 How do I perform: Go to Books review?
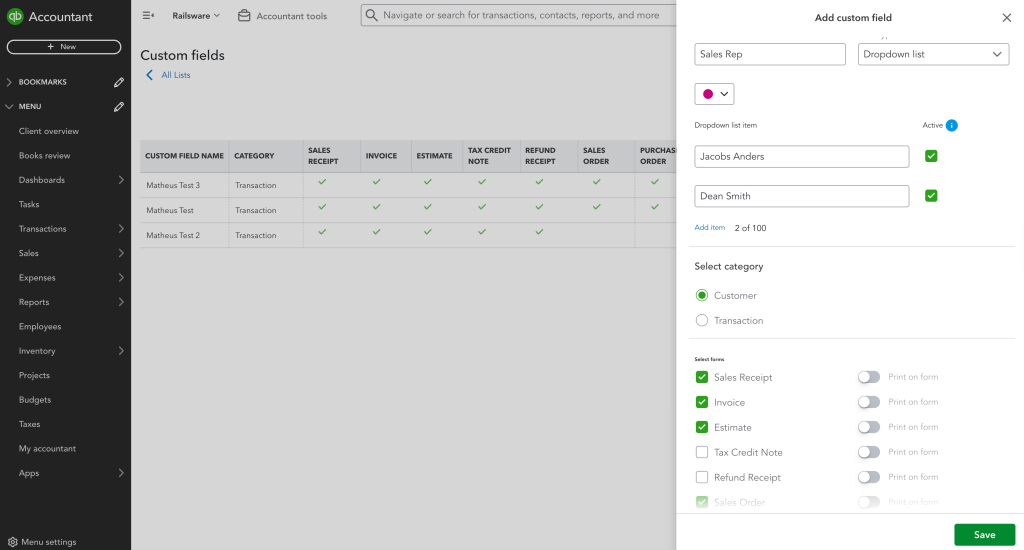pyautogui.click(x=44, y=155)
